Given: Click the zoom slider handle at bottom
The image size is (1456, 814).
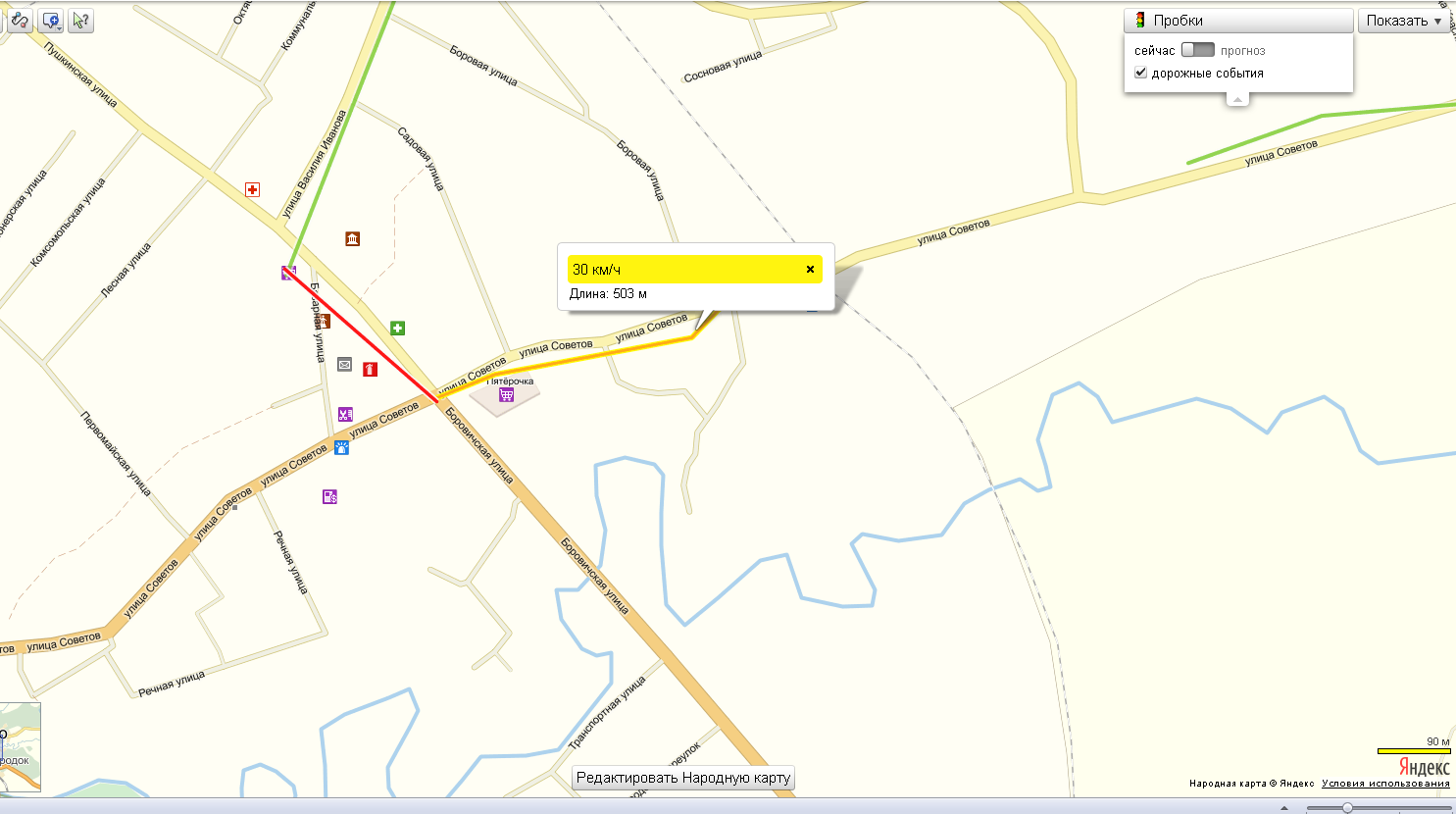Looking at the screenshot, I should [1348, 808].
